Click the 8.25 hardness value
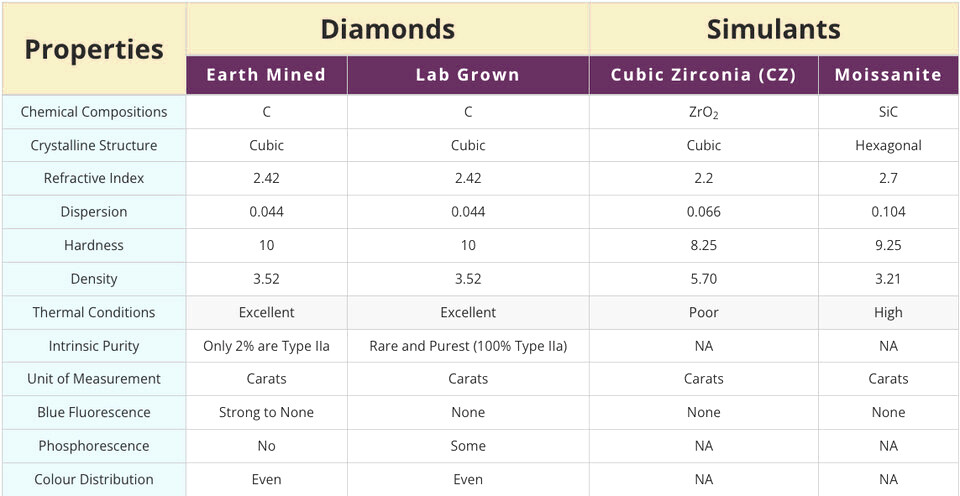This screenshot has width=960, height=496. coord(704,246)
